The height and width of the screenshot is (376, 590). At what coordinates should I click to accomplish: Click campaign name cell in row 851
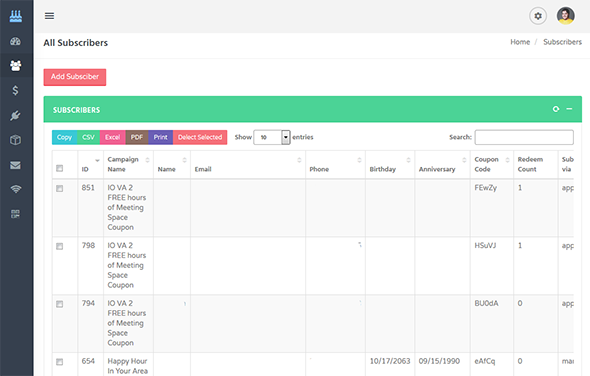point(127,207)
